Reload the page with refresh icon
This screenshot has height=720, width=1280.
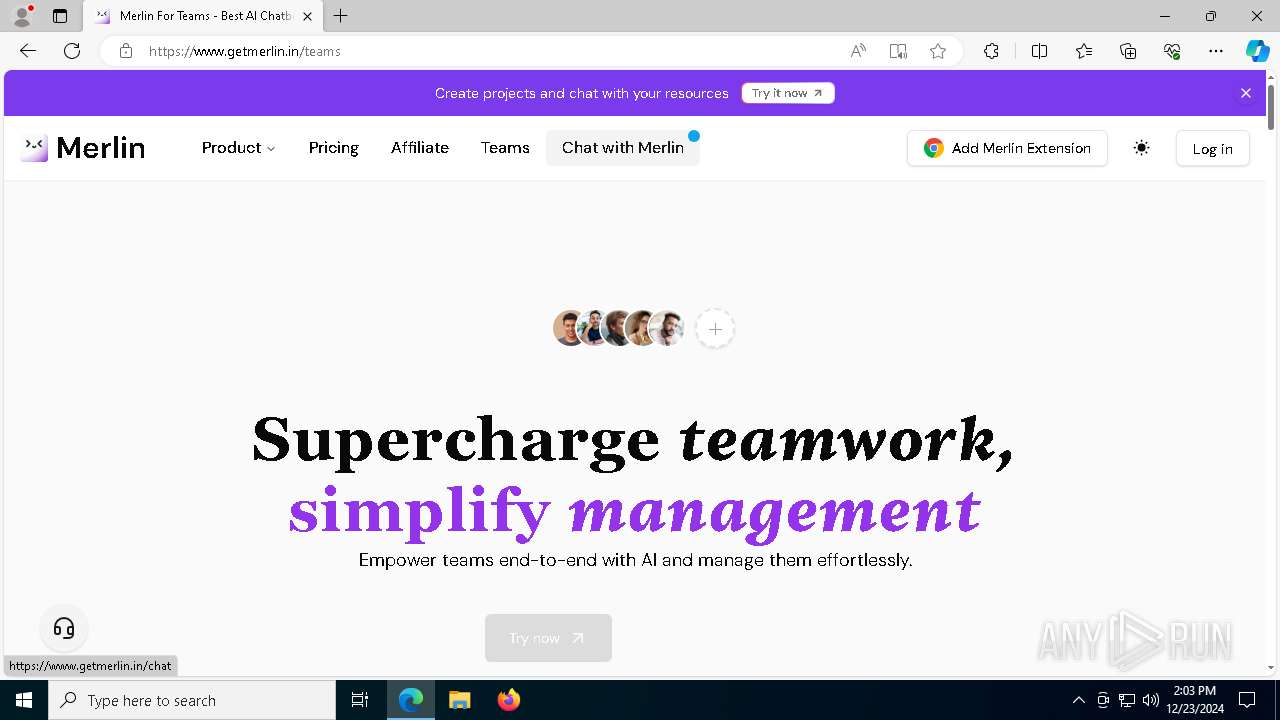point(72,51)
